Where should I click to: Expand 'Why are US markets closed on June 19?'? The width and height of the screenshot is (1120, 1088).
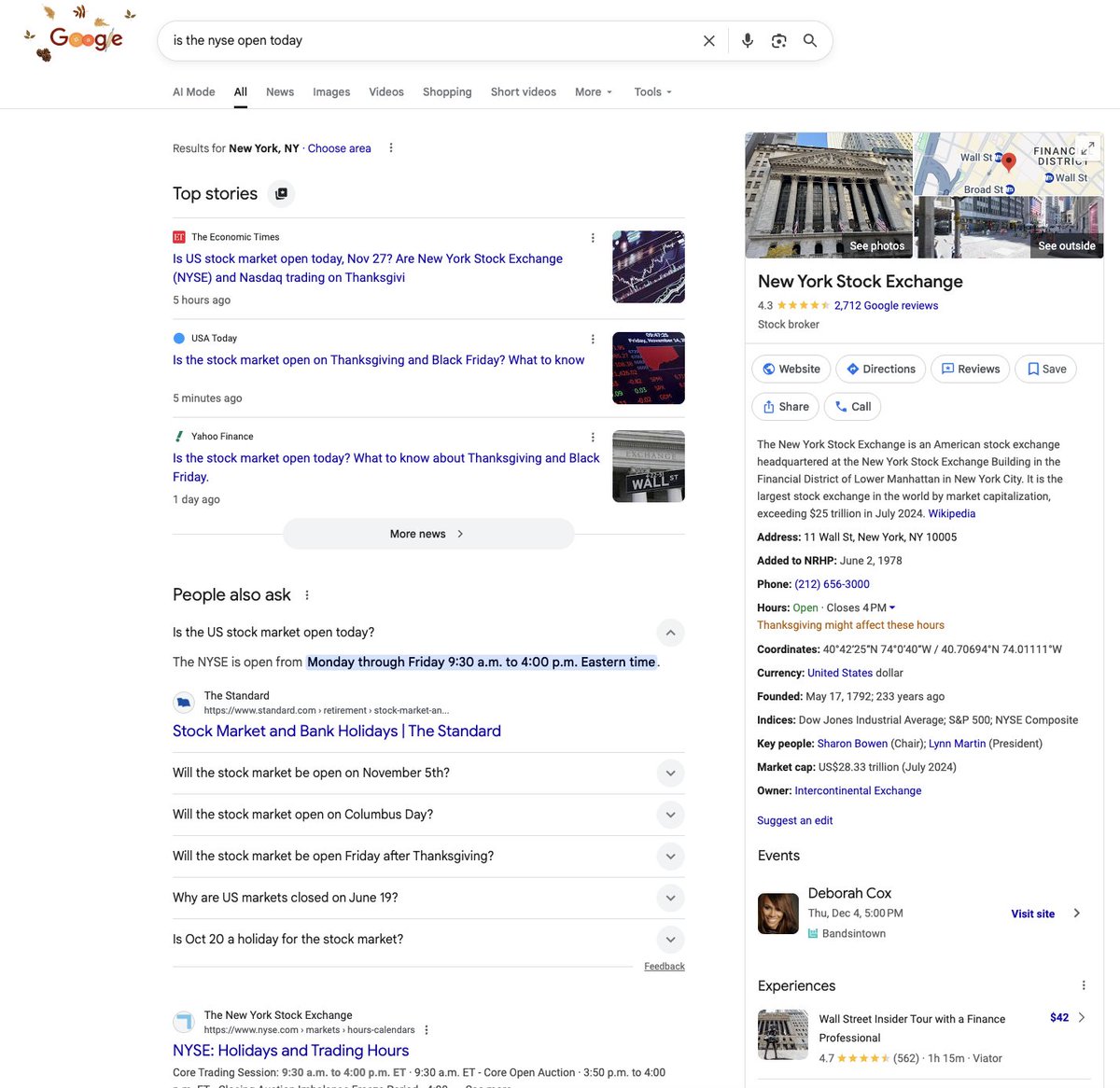tap(670, 898)
